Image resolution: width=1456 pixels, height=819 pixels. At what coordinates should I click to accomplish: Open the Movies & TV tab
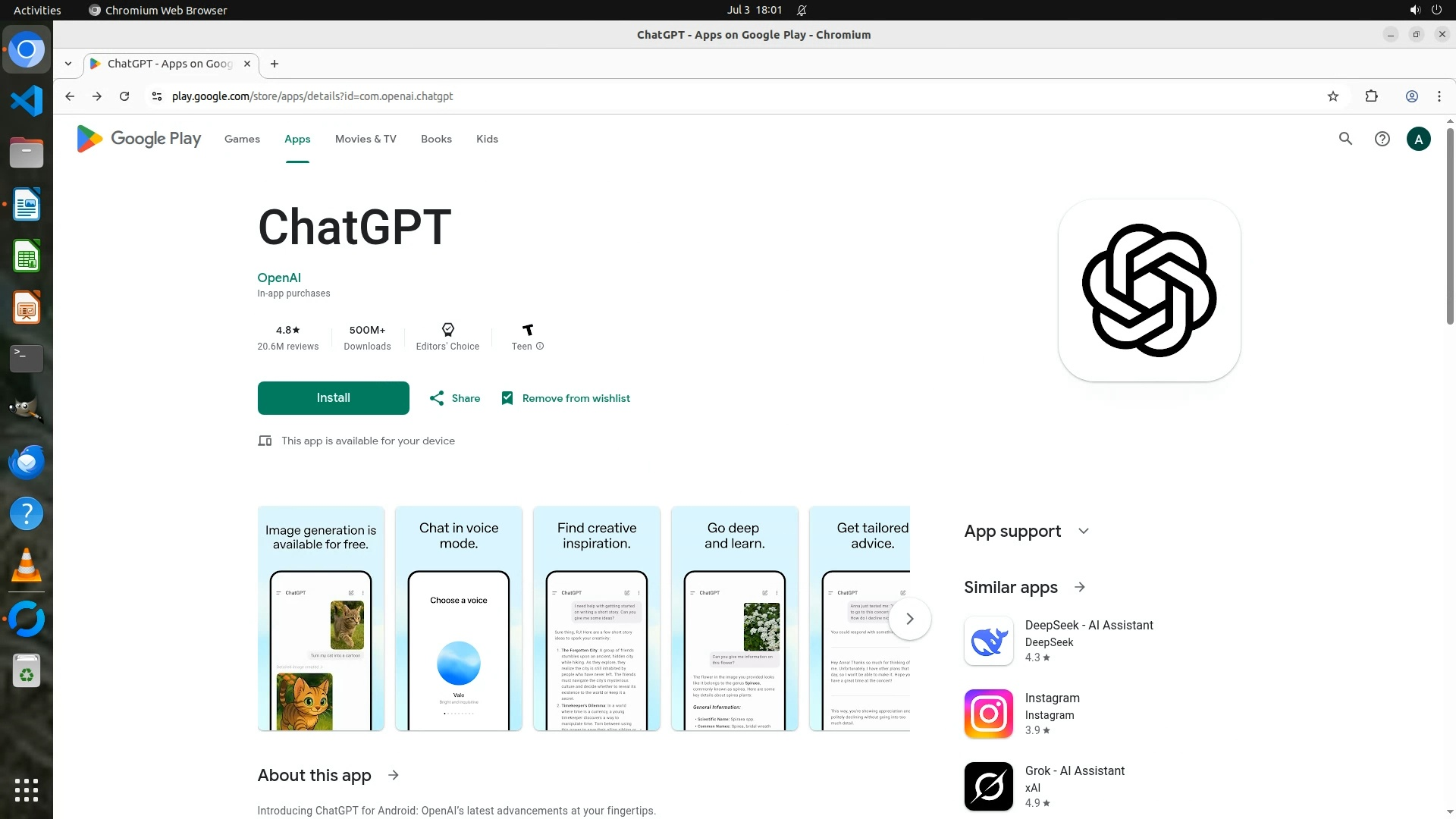366,139
